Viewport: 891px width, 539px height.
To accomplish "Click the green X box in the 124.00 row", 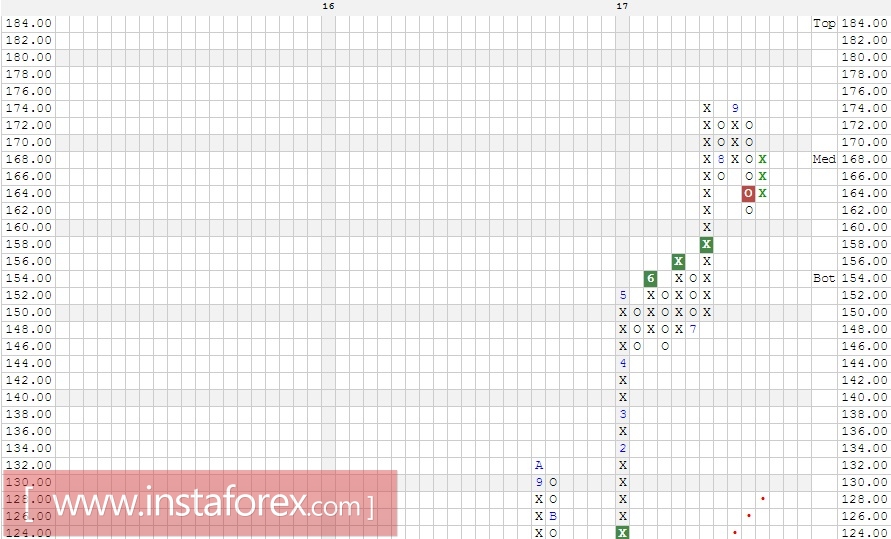I will pyautogui.click(x=623, y=533).
